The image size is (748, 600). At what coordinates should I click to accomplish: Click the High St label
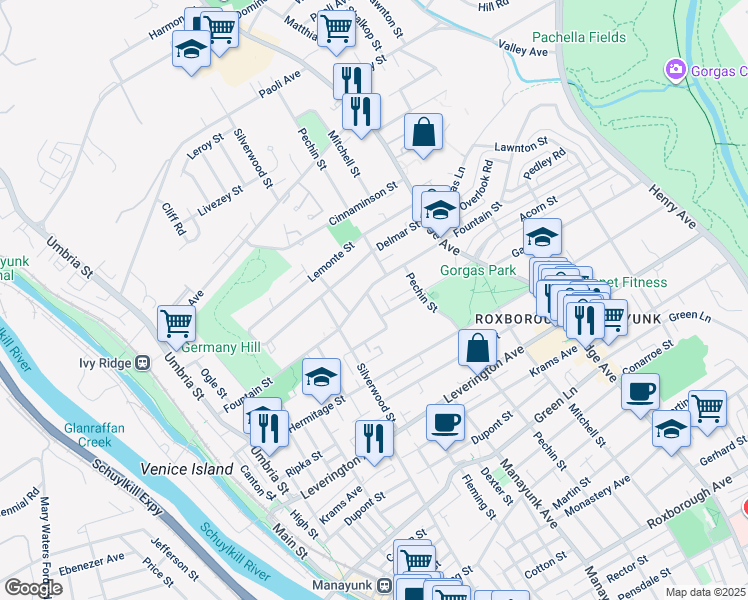pos(304,524)
